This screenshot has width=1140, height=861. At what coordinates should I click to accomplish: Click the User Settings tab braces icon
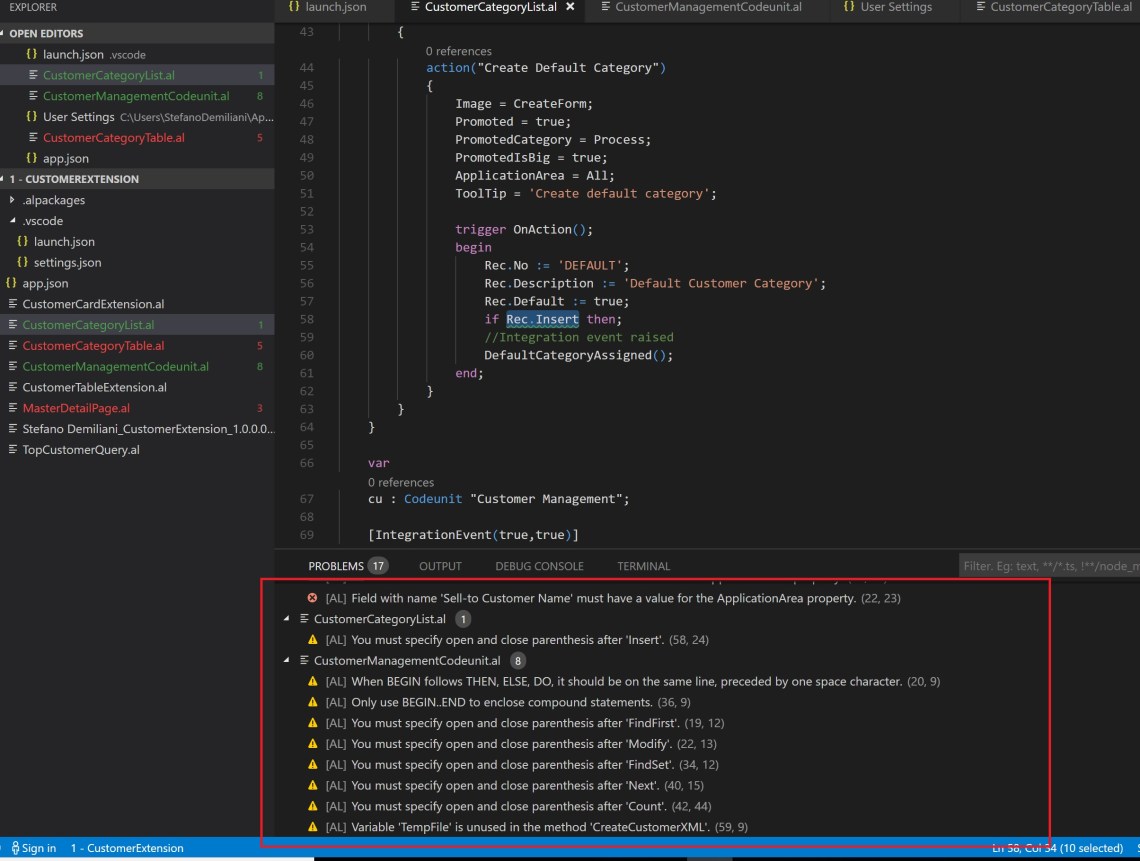click(849, 7)
